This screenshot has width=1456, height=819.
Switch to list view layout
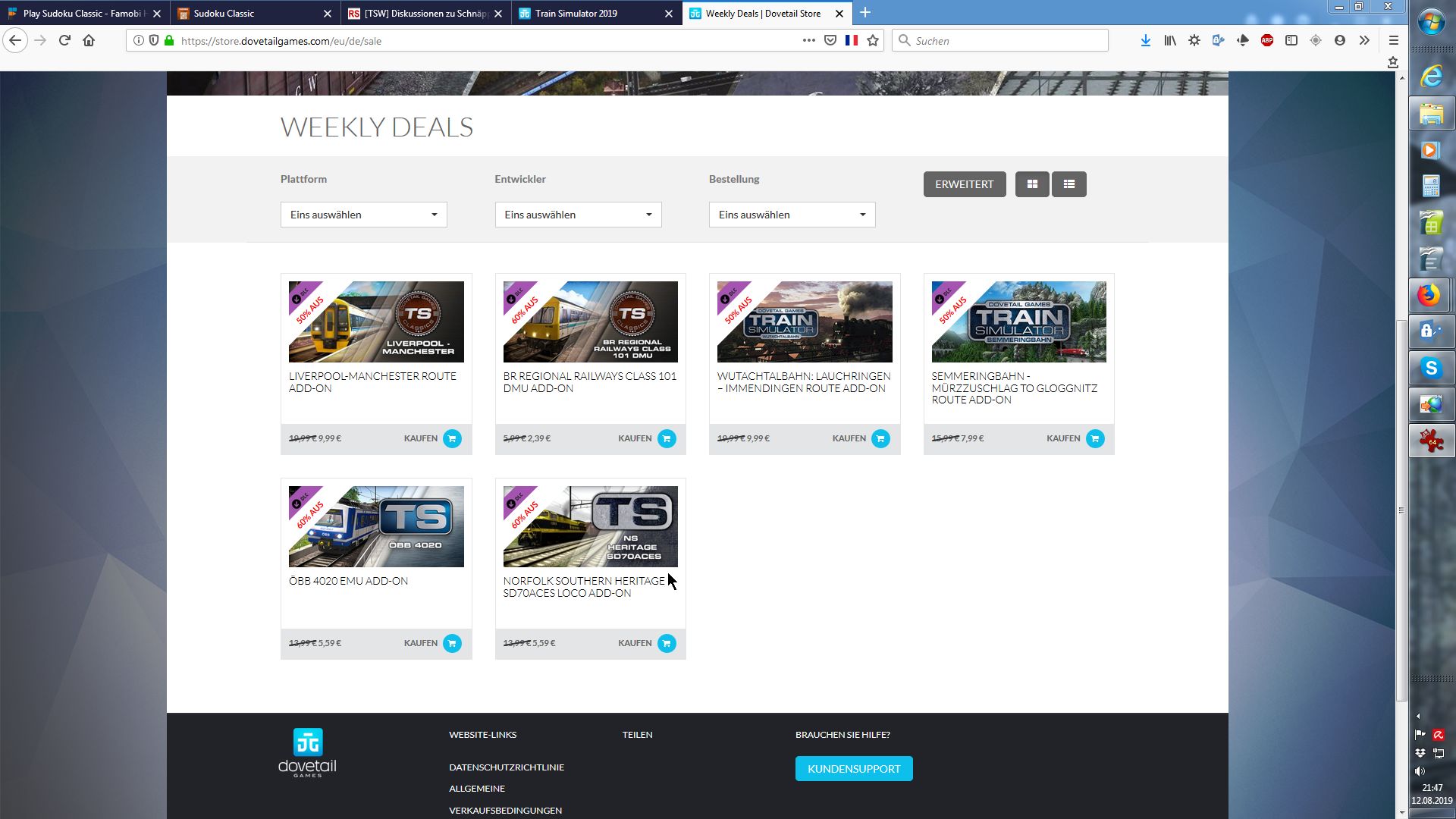point(1069,184)
